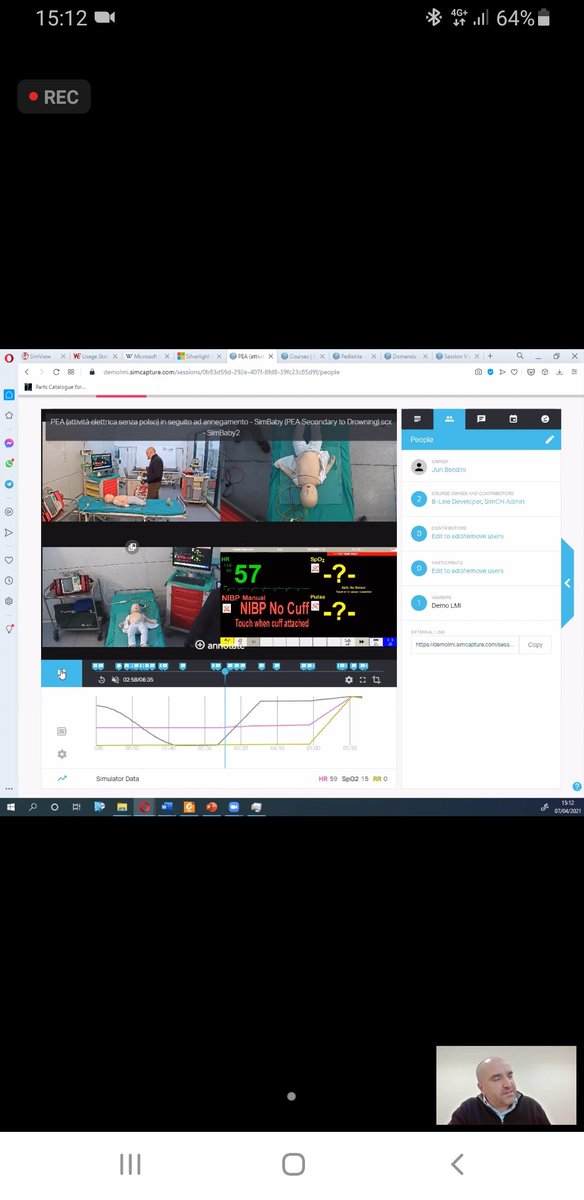Screen dimensions: 584x1200
Task: Click the browser reload icon
Action: [56, 371]
